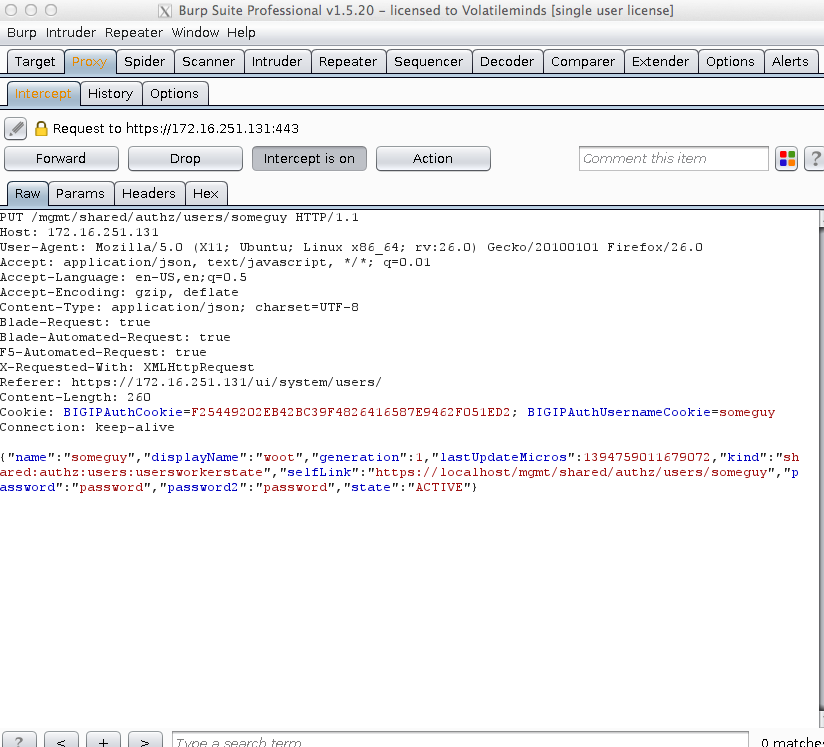Open the Action dropdown button
The width and height of the screenshot is (824, 747).
433,159
